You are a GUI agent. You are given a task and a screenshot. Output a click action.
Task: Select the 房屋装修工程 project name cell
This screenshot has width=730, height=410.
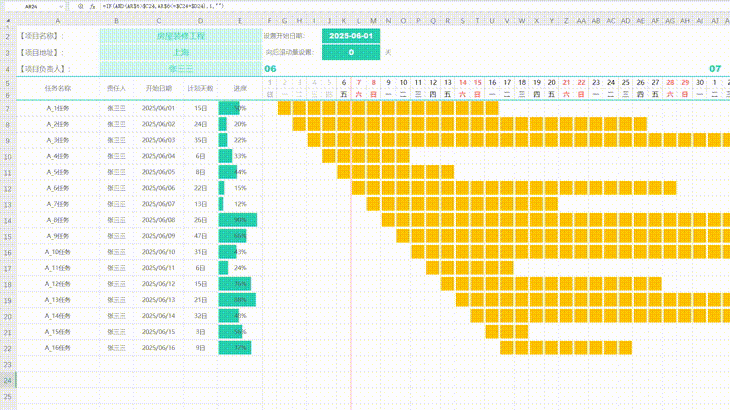coord(181,36)
